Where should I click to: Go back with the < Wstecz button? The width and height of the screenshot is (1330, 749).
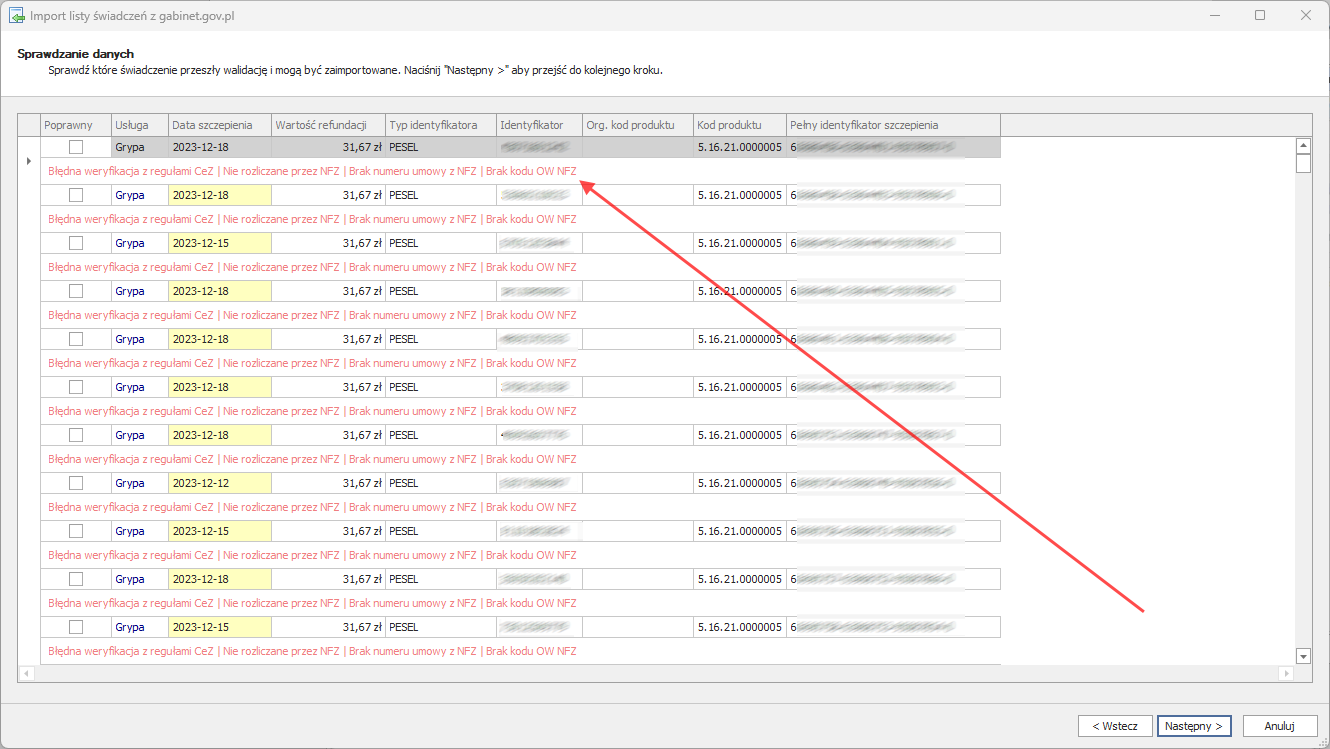pyautogui.click(x=1115, y=726)
